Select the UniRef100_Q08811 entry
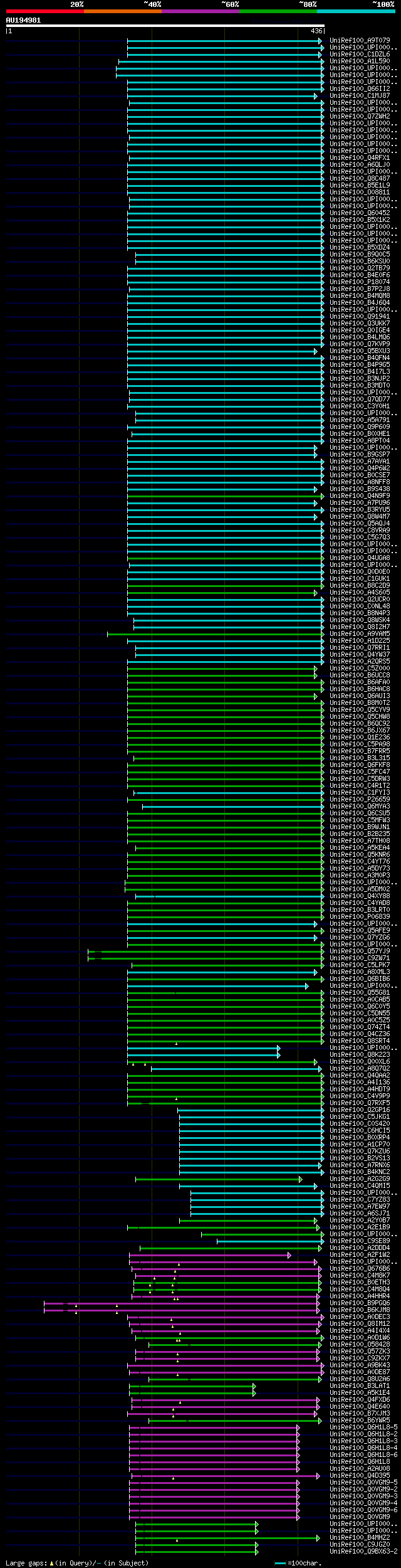 coord(360,193)
